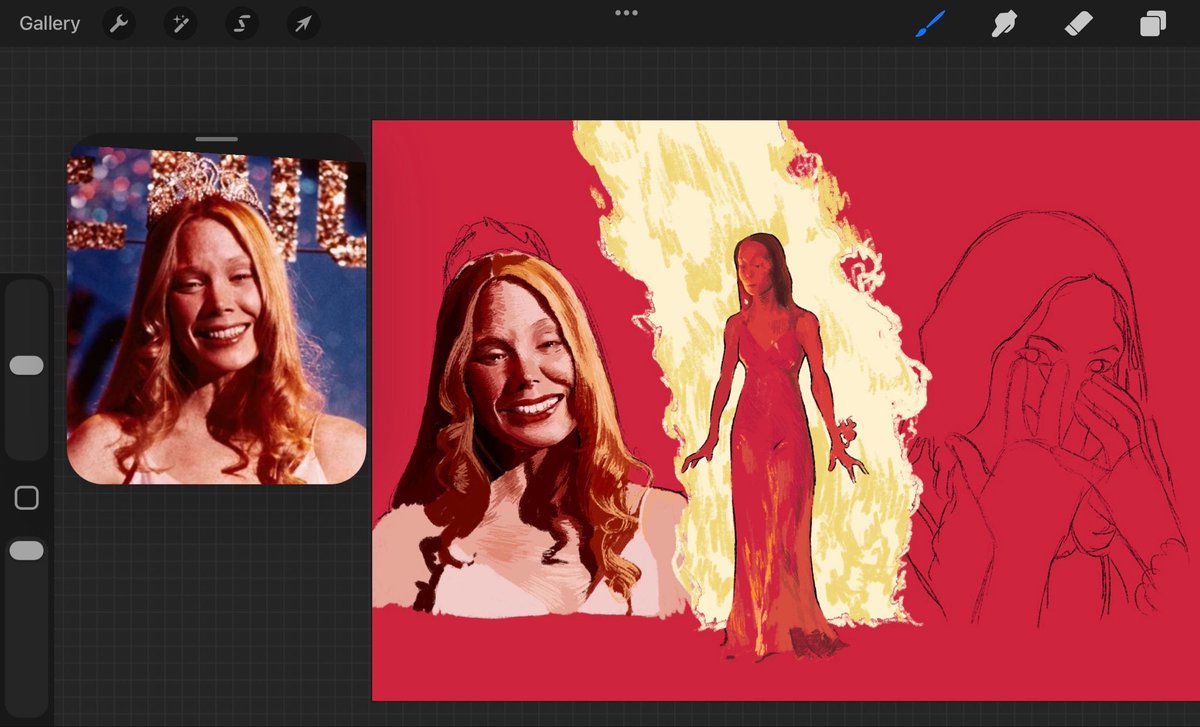Tap the standing figure in red dress
The height and width of the screenshot is (727, 1200).
pos(777,445)
